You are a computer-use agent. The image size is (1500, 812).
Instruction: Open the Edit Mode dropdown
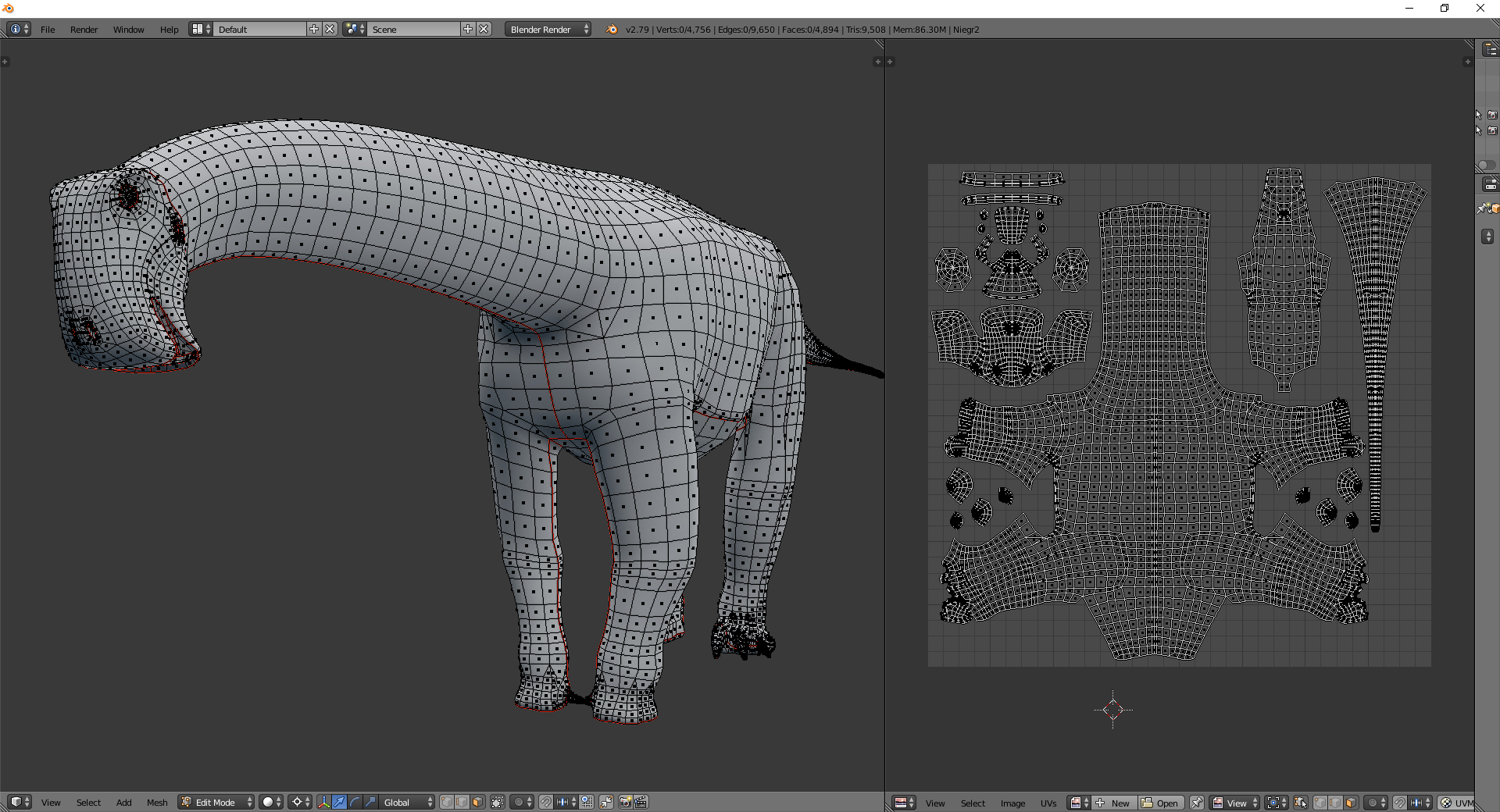pyautogui.click(x=216, y=802)
